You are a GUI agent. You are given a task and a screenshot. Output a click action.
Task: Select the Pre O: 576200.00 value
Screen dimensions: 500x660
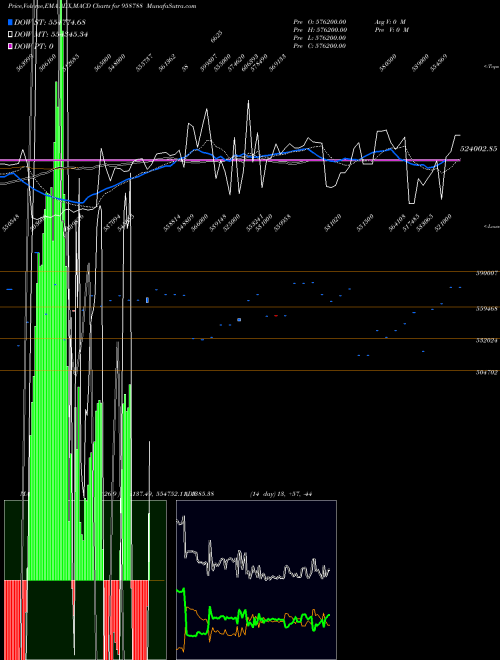320,21
